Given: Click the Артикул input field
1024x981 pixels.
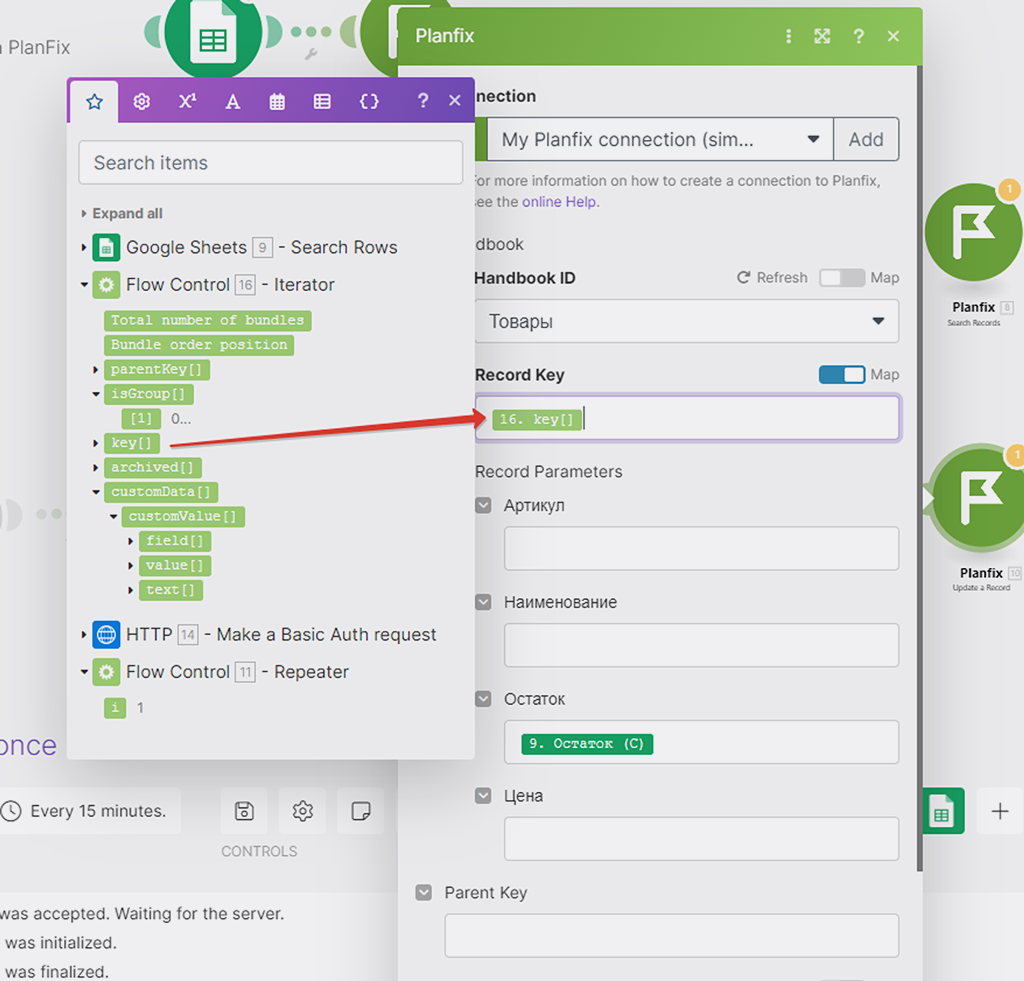Looking at the screenshot, I should (701, 549).
